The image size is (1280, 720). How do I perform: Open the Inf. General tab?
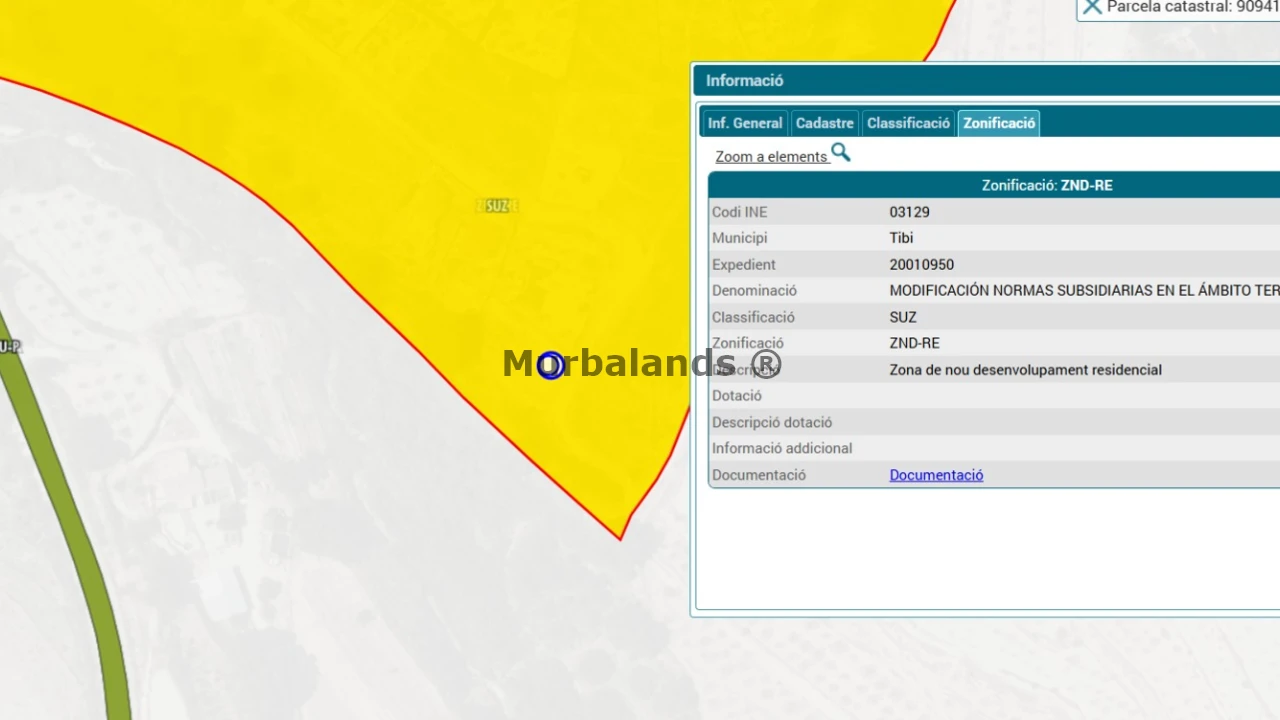click(x=745, y=123)
